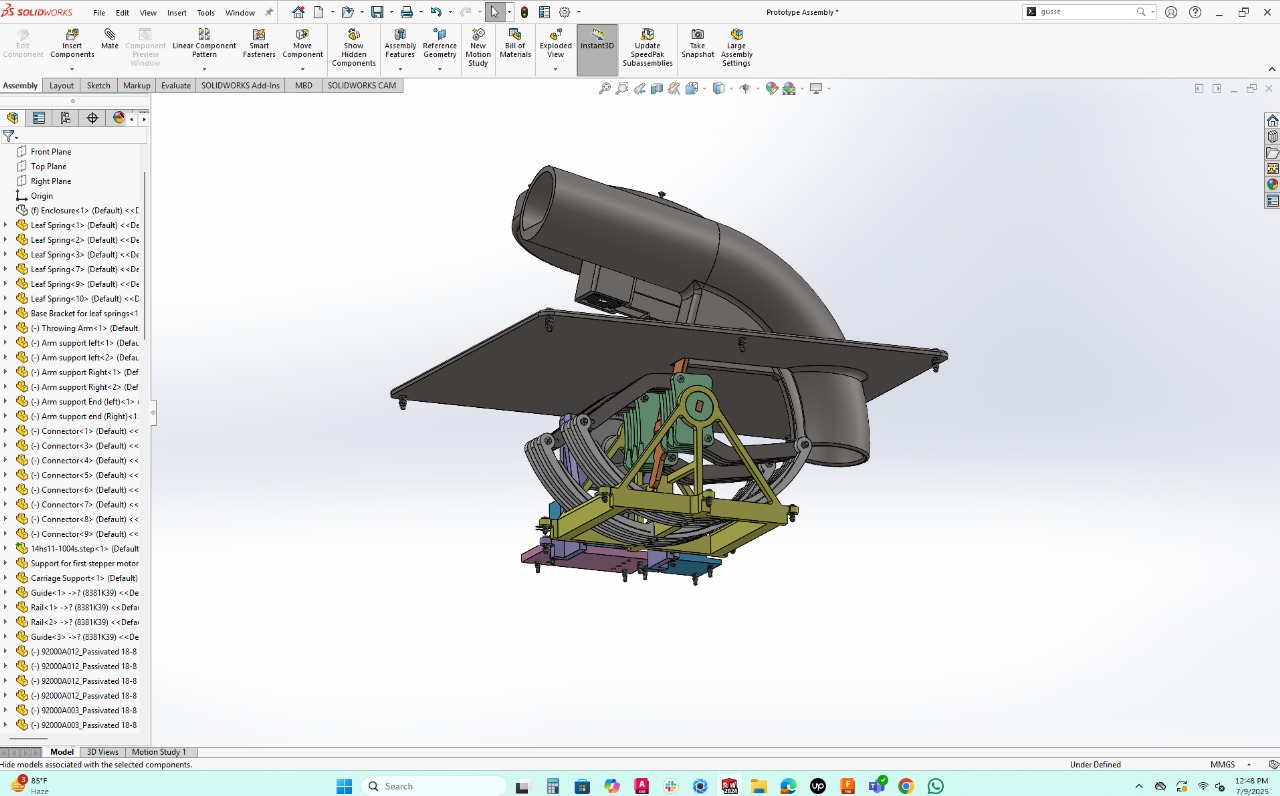Open the File menu

(x=99, y=13)
